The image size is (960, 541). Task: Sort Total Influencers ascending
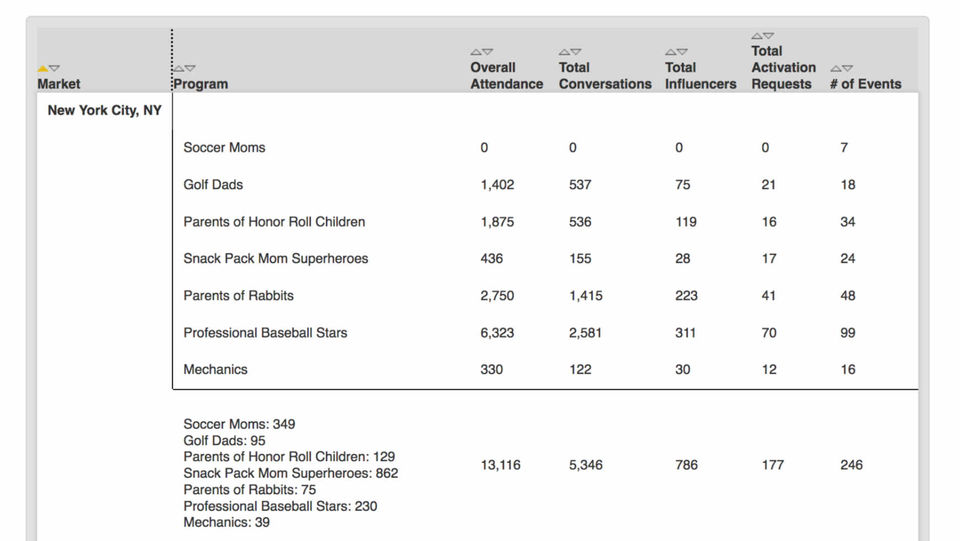(x=670, y=52)
